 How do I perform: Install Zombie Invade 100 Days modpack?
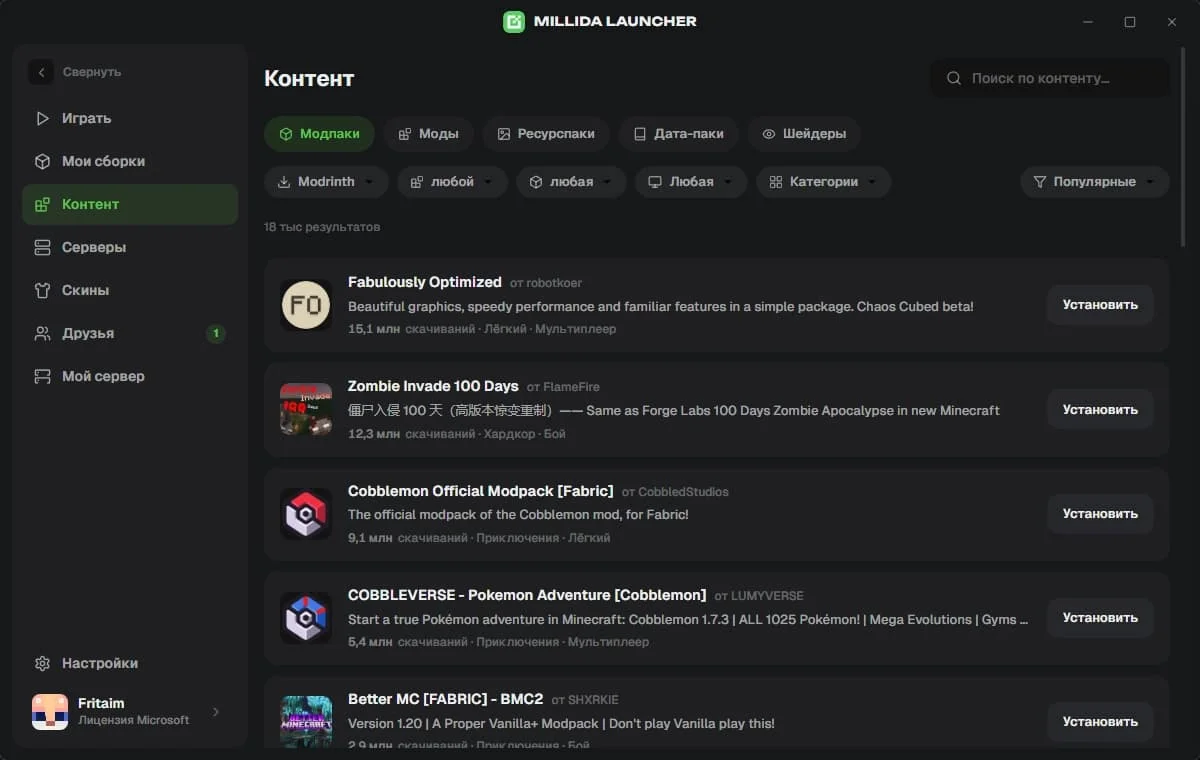pos(1100,409)
